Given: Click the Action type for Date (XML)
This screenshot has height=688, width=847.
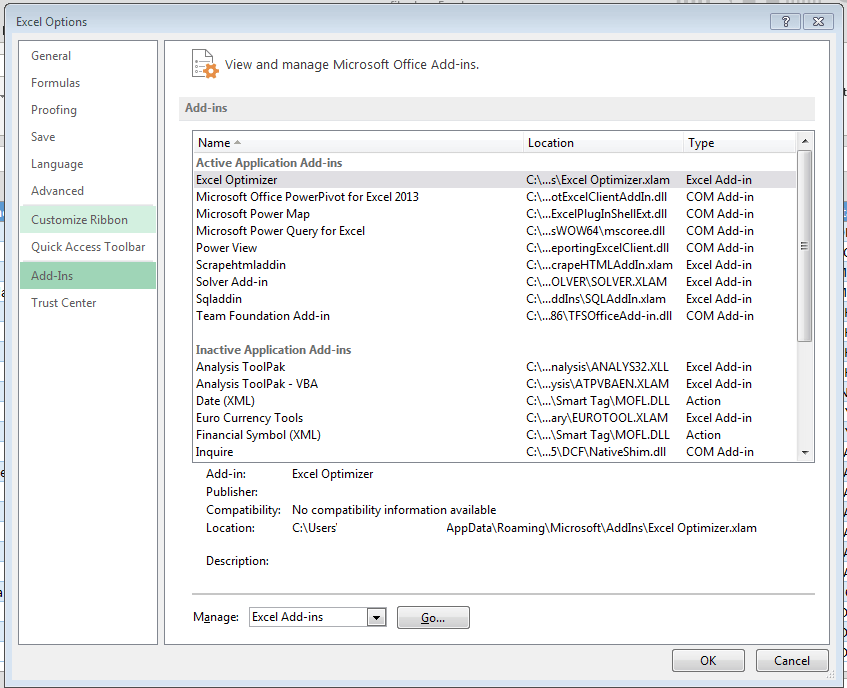Looking at the screenshot, I should click(x=703, y=401).
